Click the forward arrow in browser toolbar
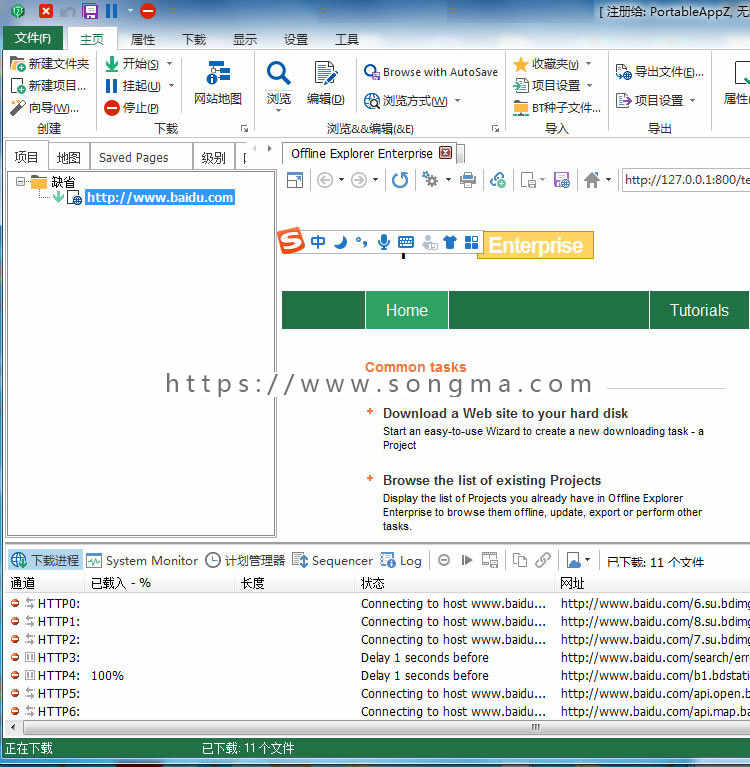 (x=359, y=180)
